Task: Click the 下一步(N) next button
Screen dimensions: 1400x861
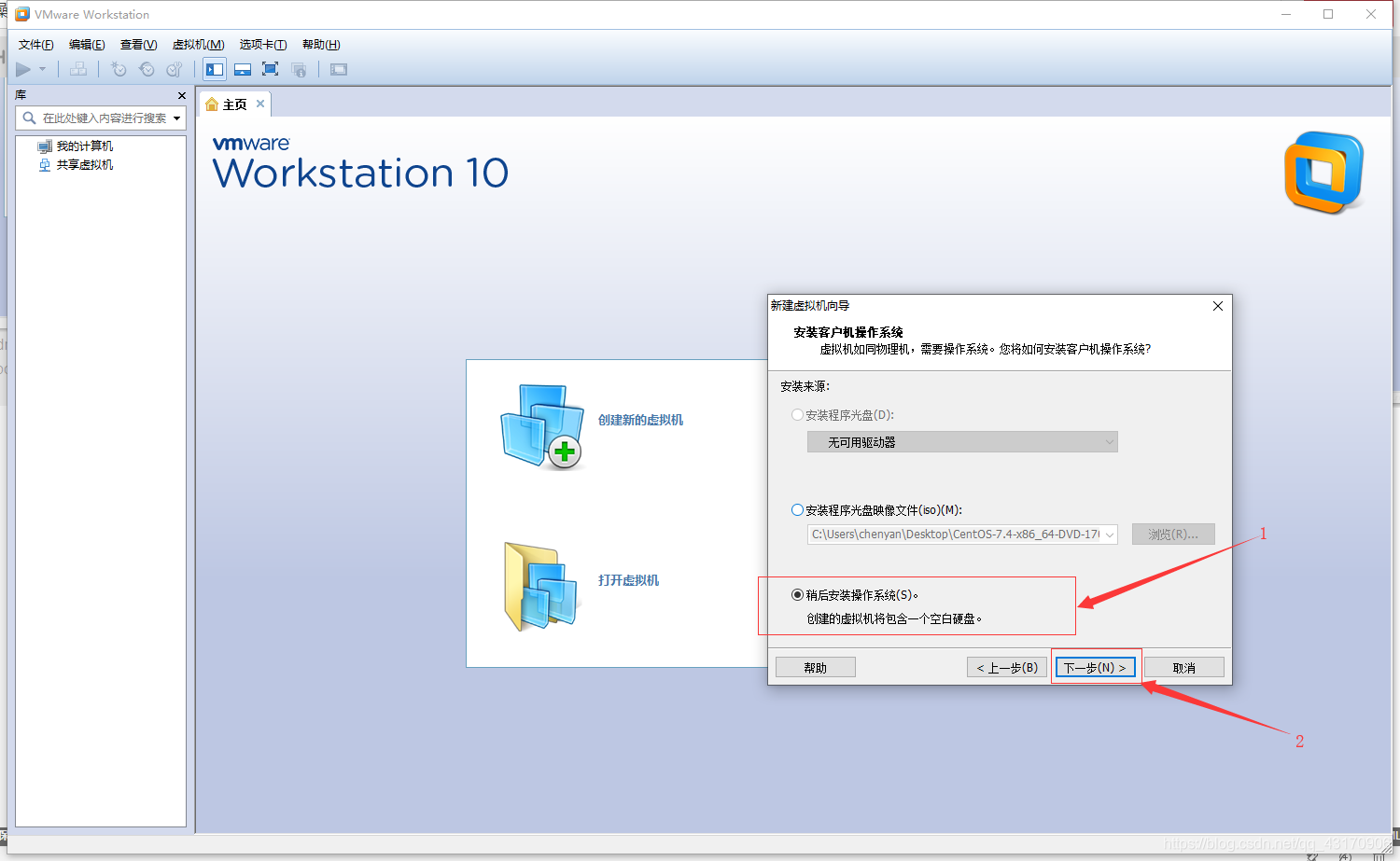Action: (x=1096, y=668)
